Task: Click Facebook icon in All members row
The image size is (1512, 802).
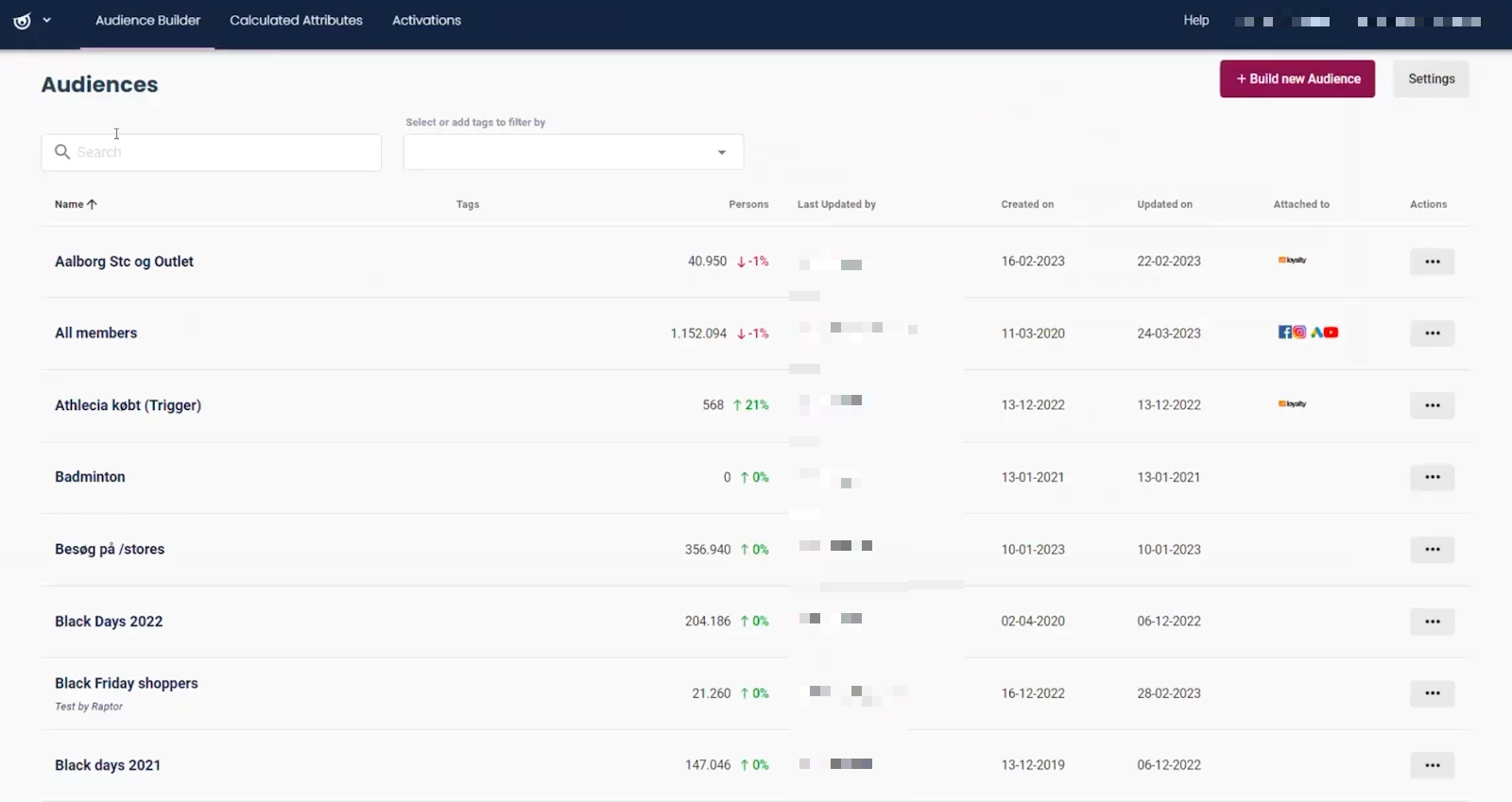Action: 1285,332
